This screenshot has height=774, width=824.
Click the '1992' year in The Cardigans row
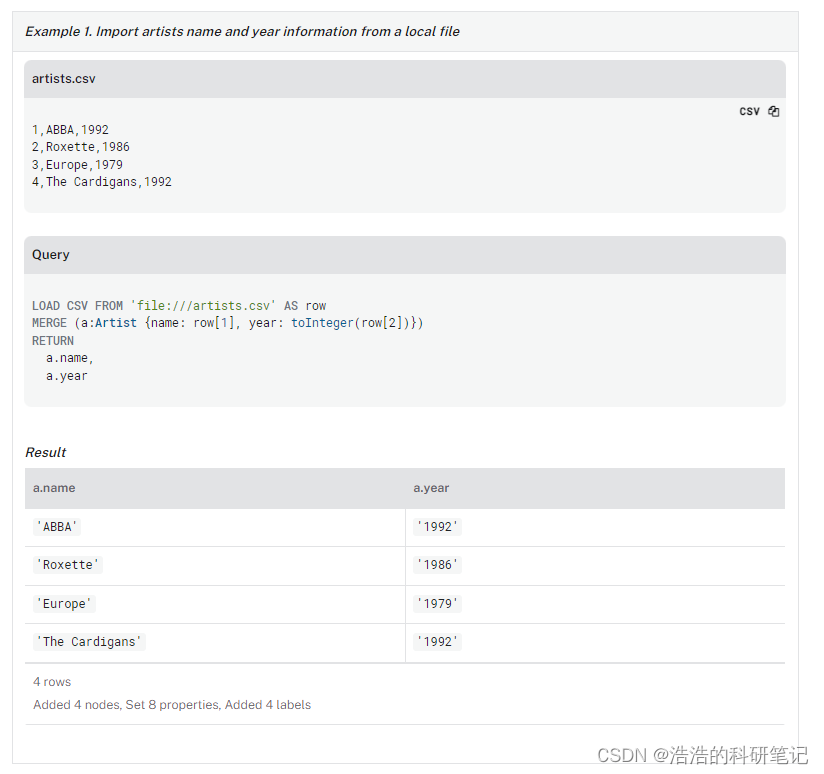pyautogui.click(x=437, y=642)
